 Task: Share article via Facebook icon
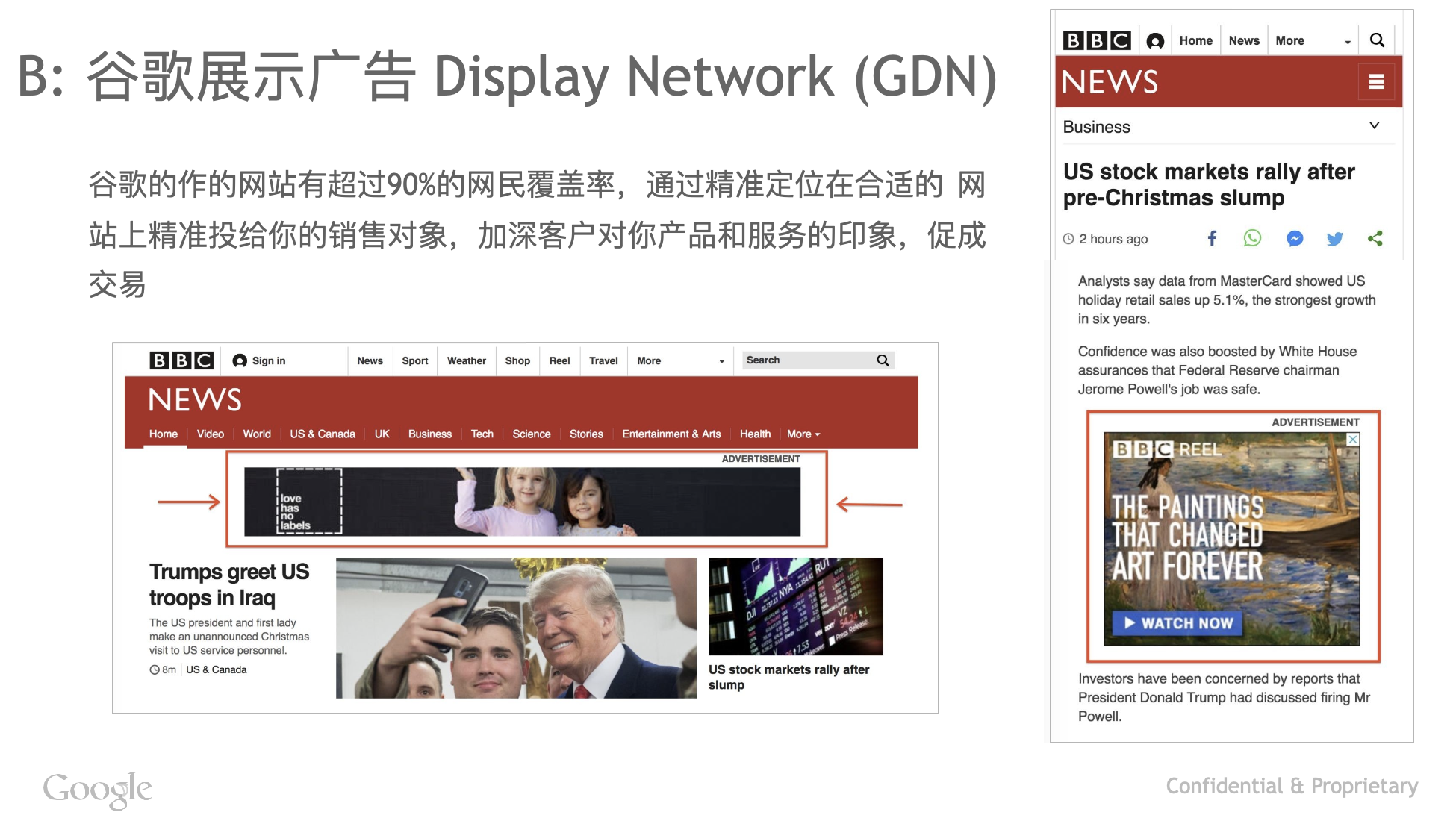pyautogui.click(x=1212, y=238)
